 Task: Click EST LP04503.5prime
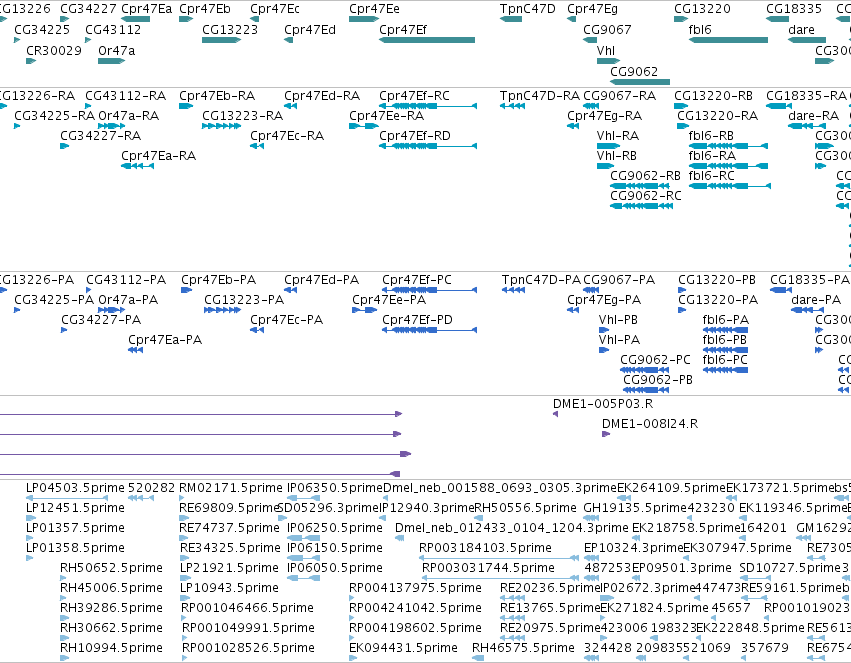(67, 498)
